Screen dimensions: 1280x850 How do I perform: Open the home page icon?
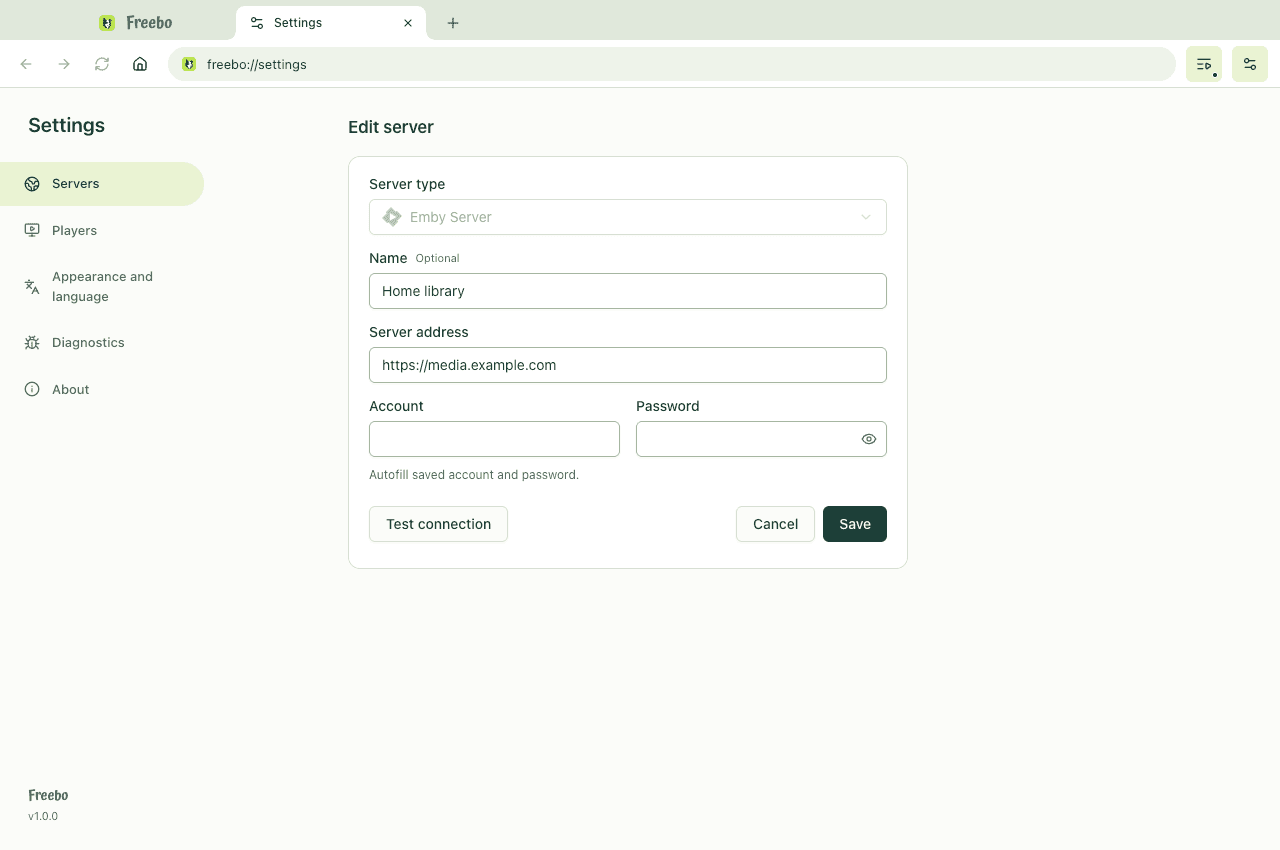tap(140, 64)
